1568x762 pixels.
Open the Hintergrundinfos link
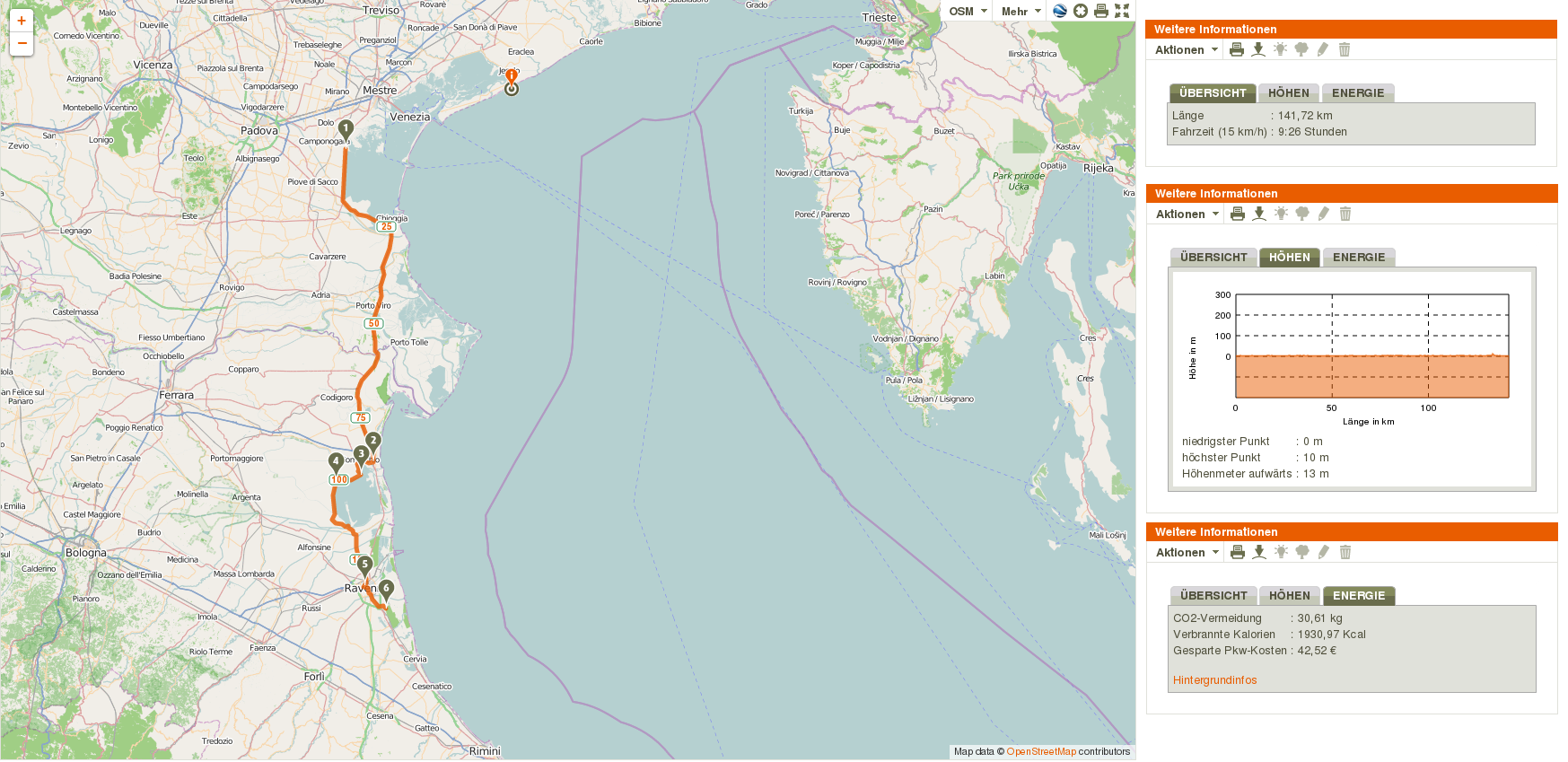(x=1215, y=680)
